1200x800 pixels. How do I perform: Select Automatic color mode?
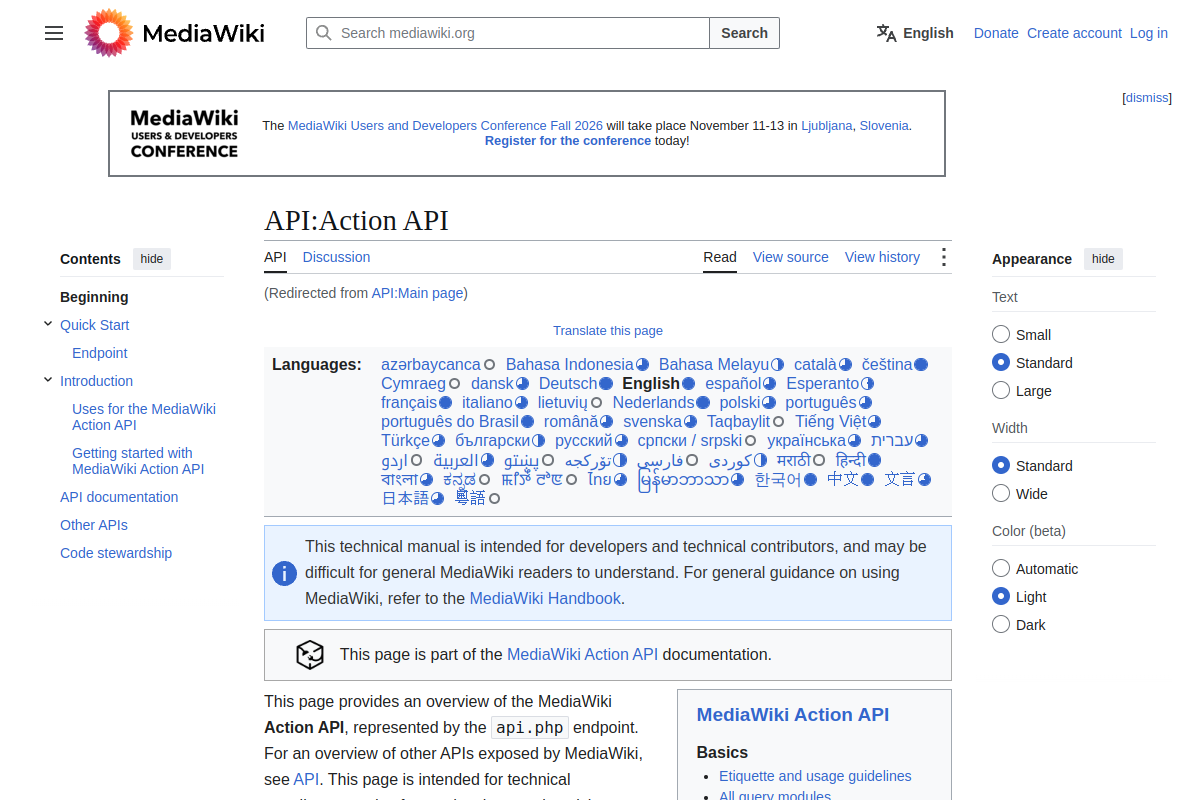[1001, 568]
